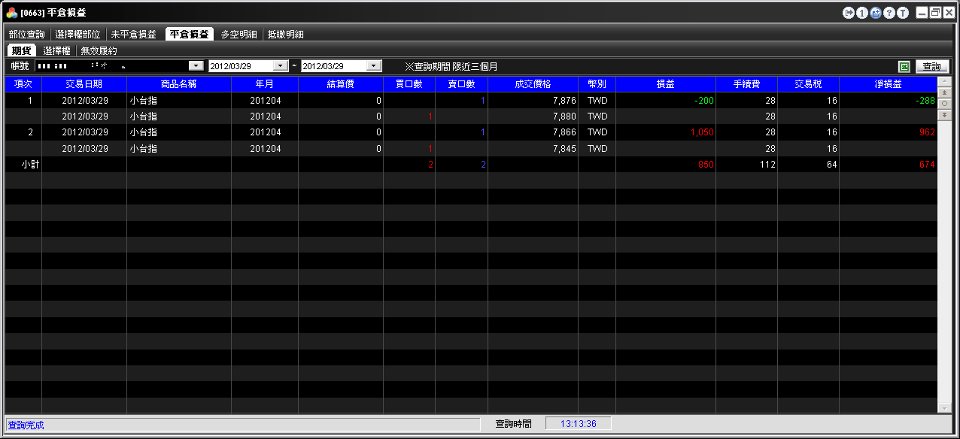
Task: Click the 交易稅 column header
Action: pos(808,84)
